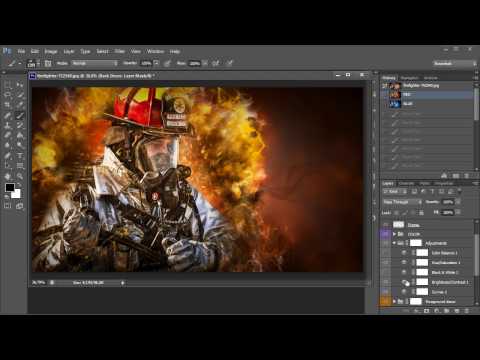
Task: Click the background color swatch
Action: (17, 194)
